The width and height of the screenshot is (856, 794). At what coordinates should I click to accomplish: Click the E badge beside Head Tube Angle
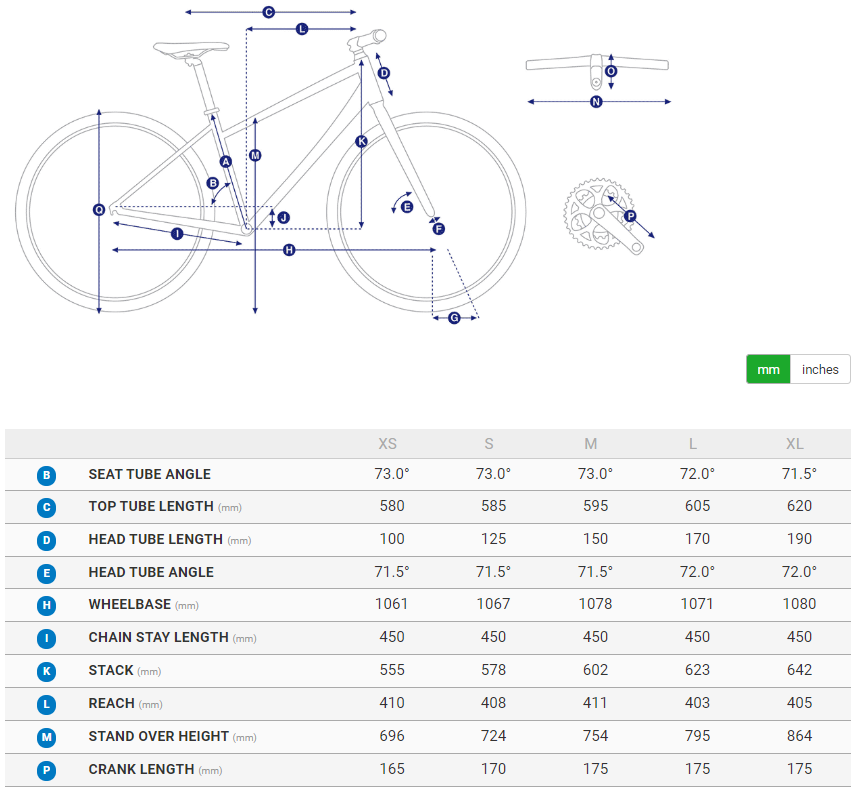(x=47, y=573)
